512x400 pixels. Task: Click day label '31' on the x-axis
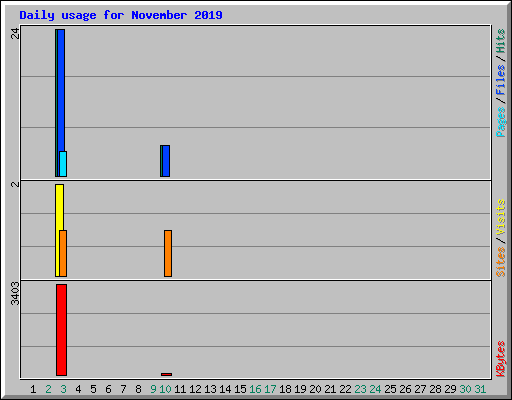coord(480,389)
